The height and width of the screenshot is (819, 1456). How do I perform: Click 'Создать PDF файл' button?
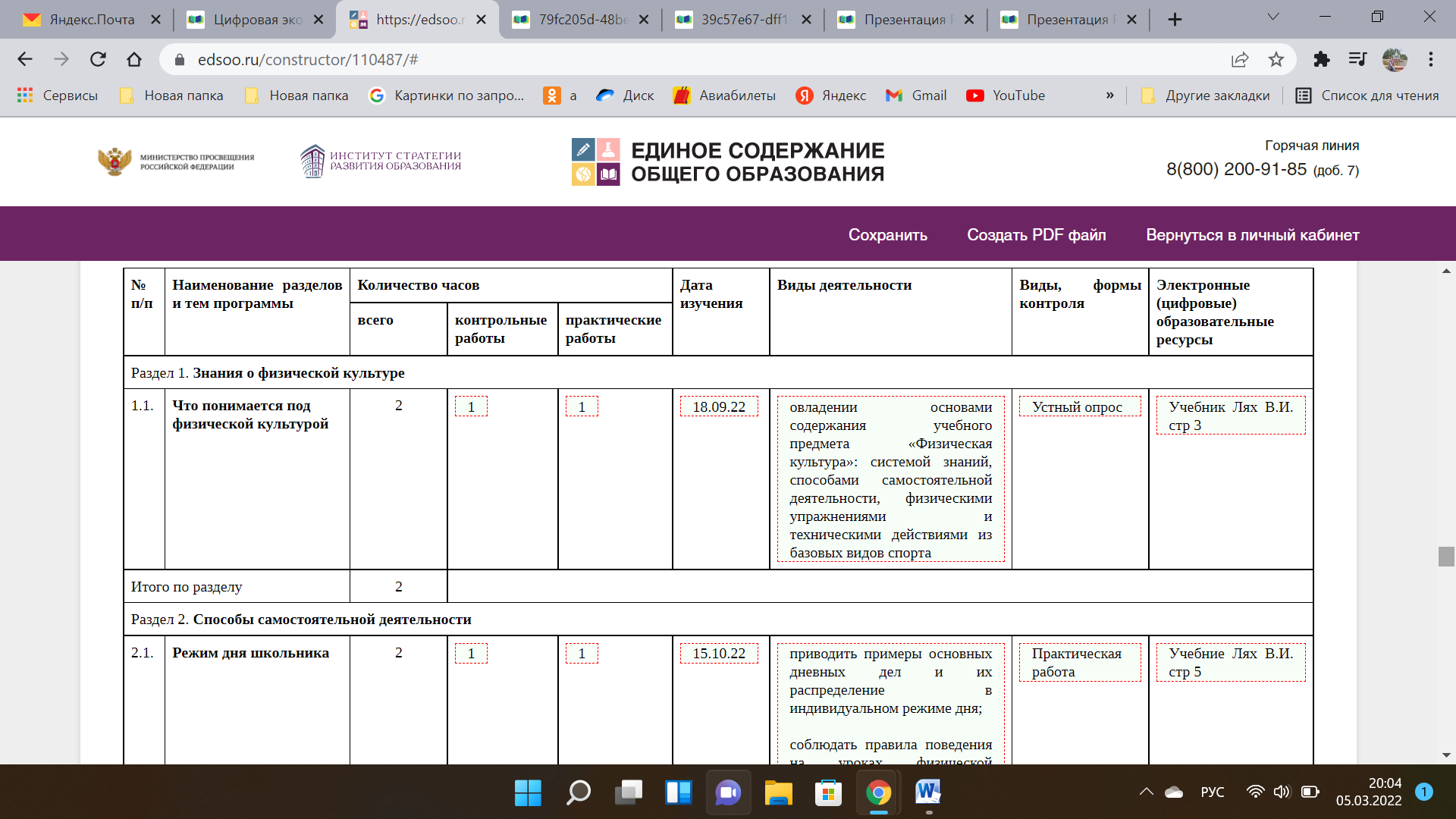[x=1037, y=234]
